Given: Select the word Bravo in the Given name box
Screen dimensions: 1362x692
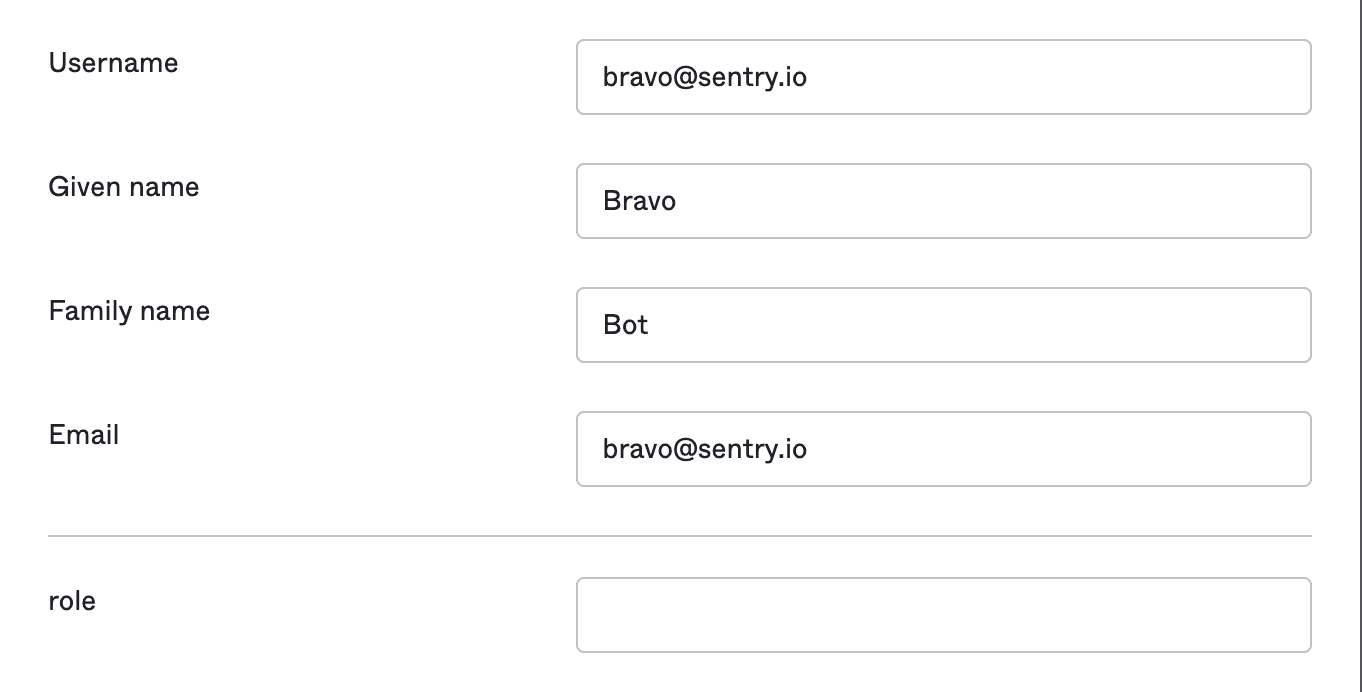Looking at the screenshot, I should (x=638, y=200).
